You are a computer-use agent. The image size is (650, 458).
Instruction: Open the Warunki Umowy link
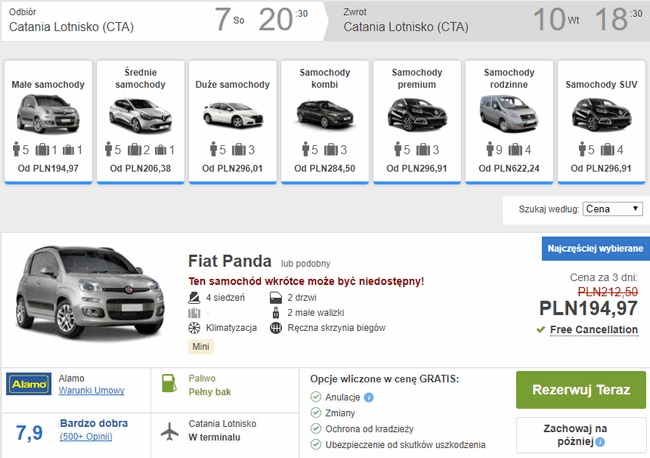pos(91,390)
